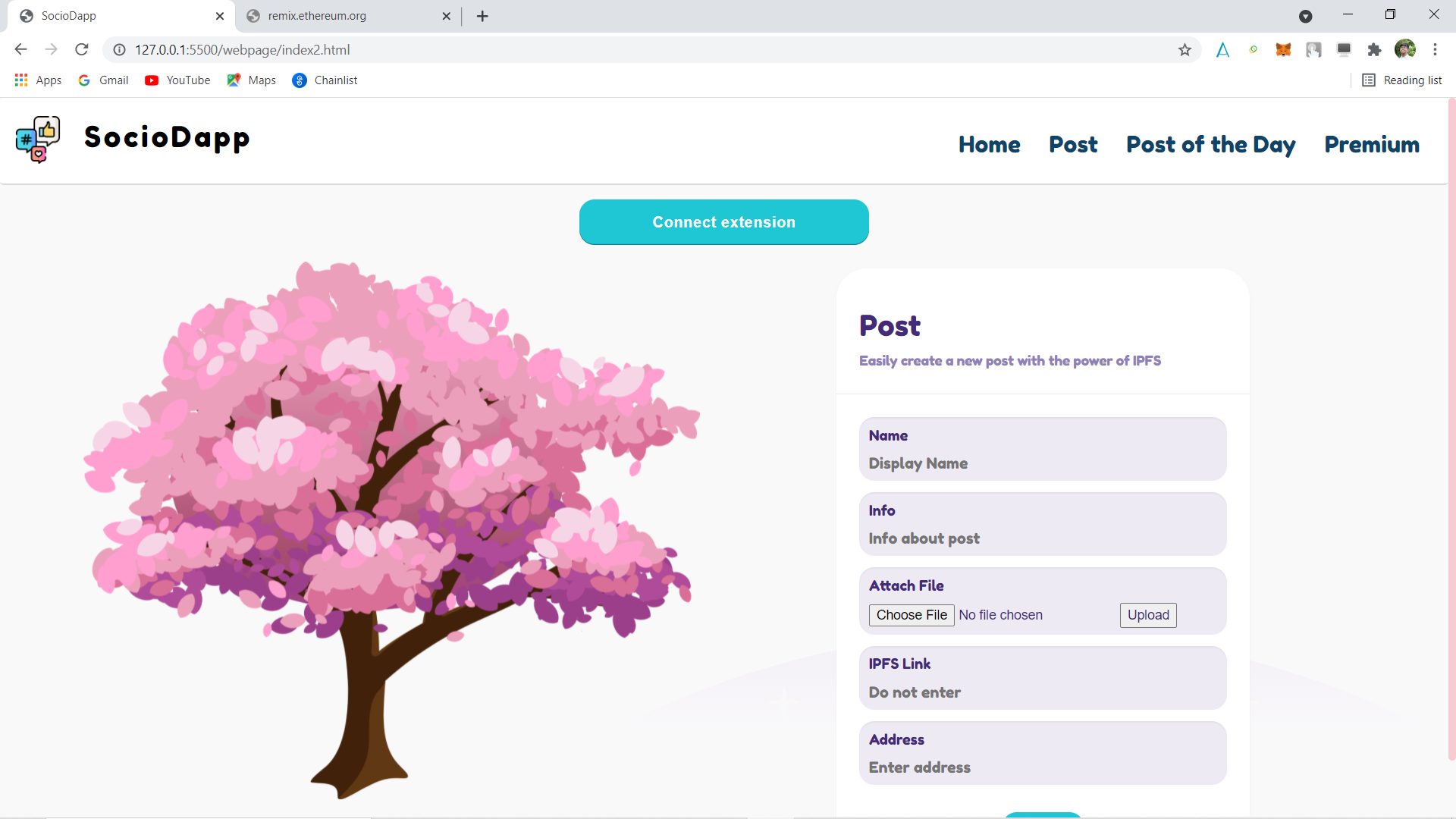Screen dimensions: 1456x819
Task: Click the Chrome profile avatar
Action: pos(1404,50)
